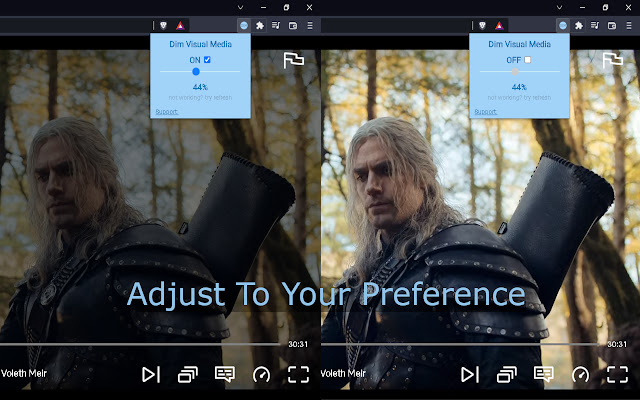Click the 30:31 time remaining, left player
Image resolution: width=640 pixels, height=400 pixels.
pos(298,344)
